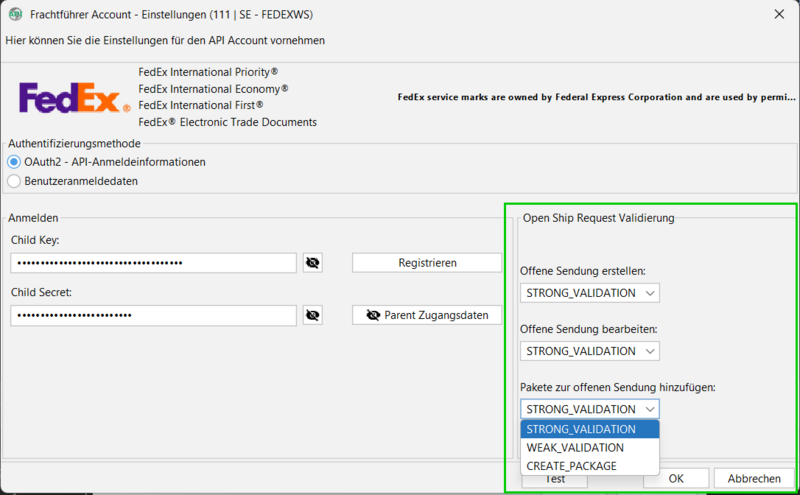Screen dimensions: 800x495
Task: Reveal the Child Key with the eye icon
Action: pos(313,263)
